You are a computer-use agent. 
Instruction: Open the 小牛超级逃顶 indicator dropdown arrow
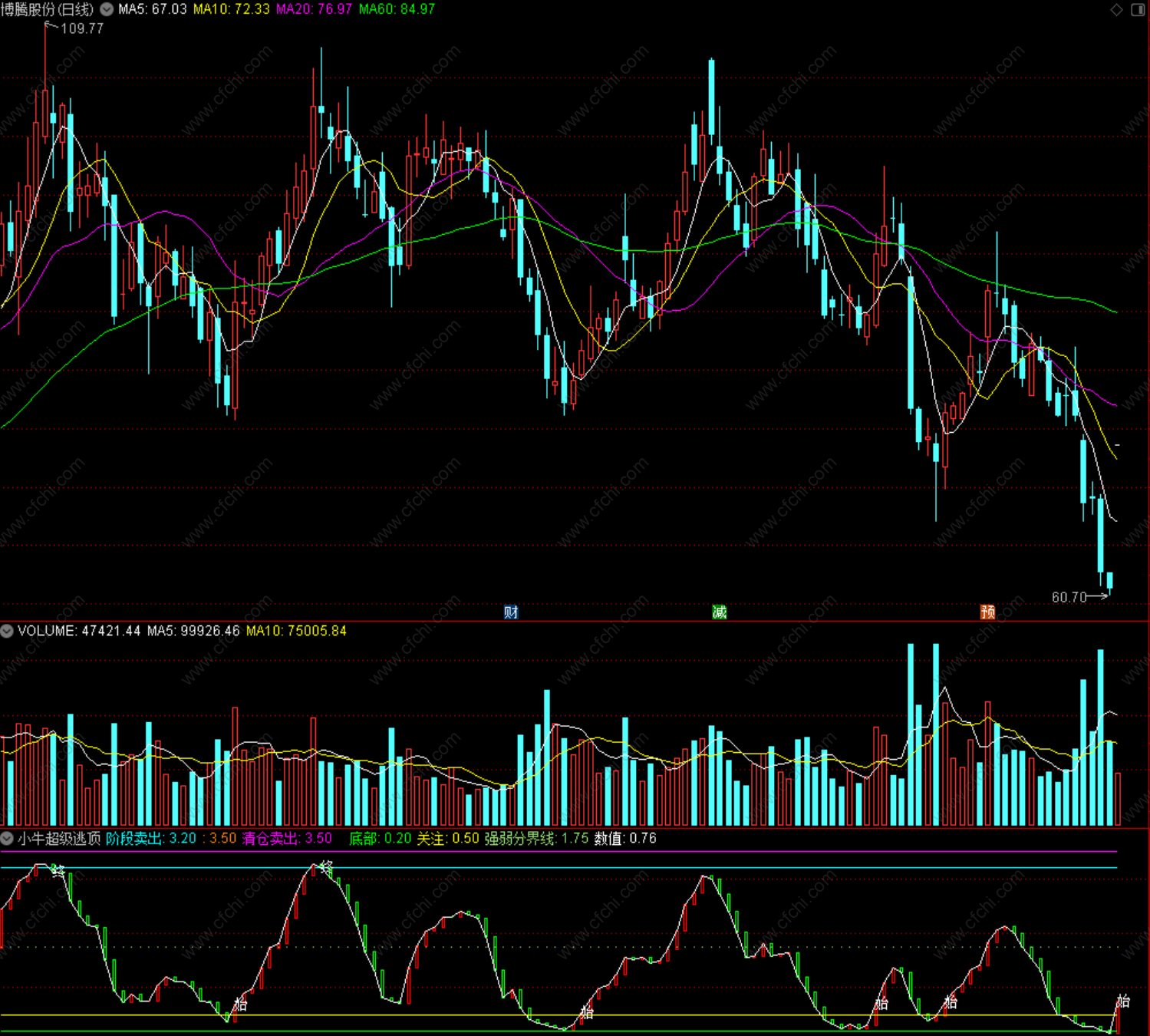pyautogui.click(x=7, y=838)
